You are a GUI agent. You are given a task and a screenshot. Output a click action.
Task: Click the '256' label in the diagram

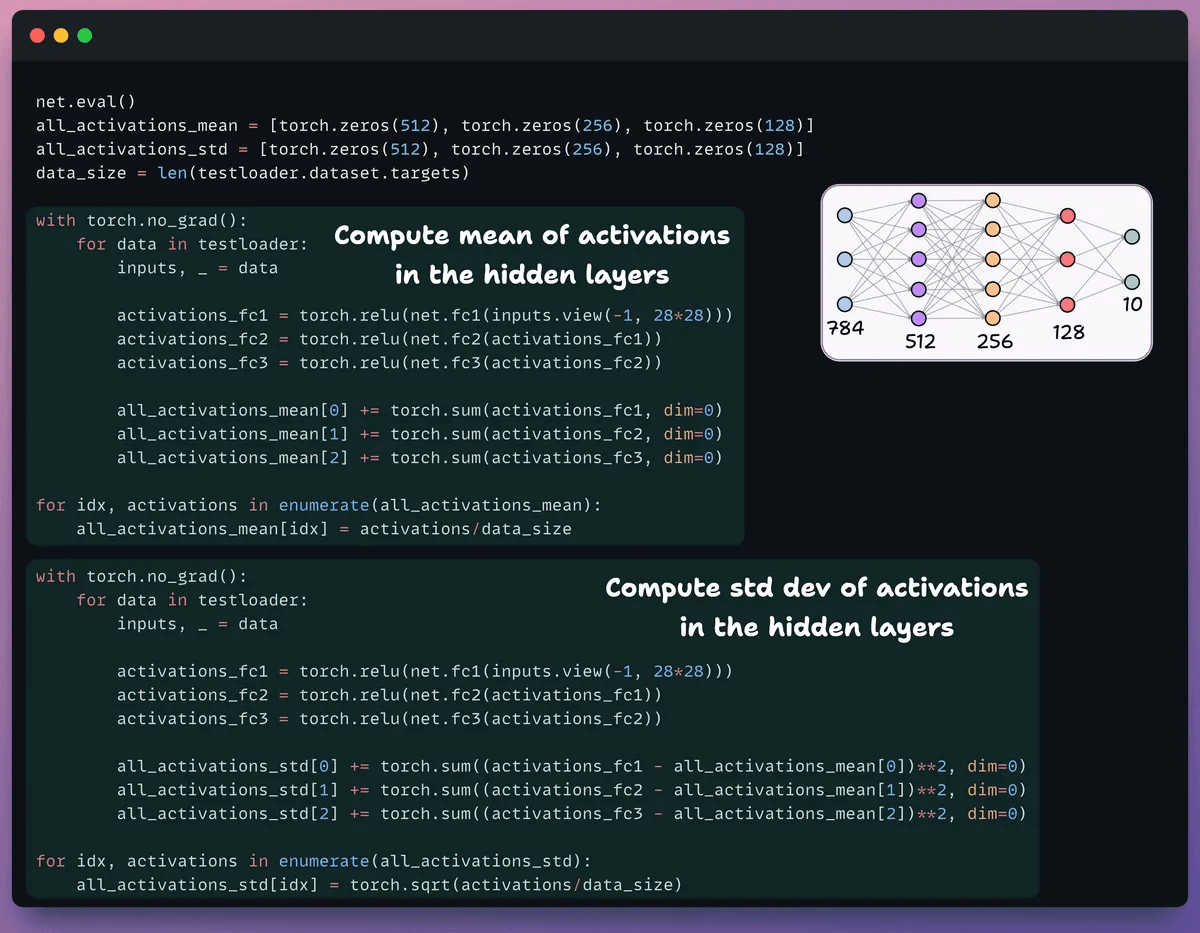(x=995, y=341)
